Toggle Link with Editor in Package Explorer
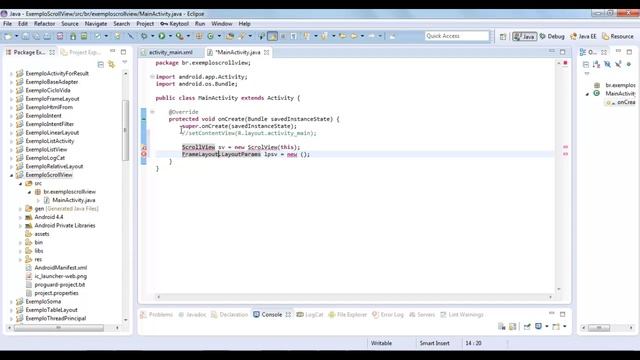The image size is (640, 360). click(x=111, y=64)
